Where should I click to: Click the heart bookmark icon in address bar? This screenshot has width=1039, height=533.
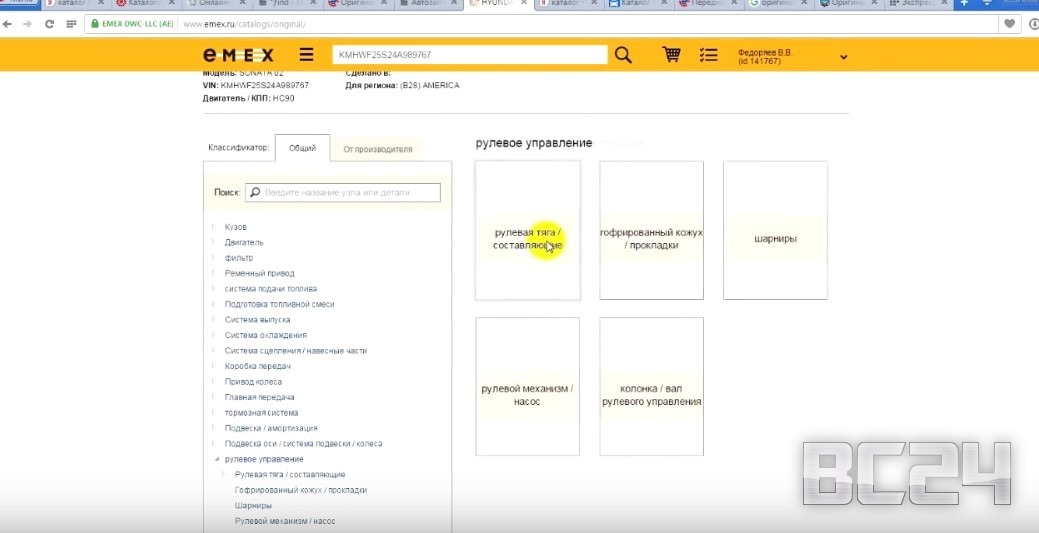pos(1011,23)
